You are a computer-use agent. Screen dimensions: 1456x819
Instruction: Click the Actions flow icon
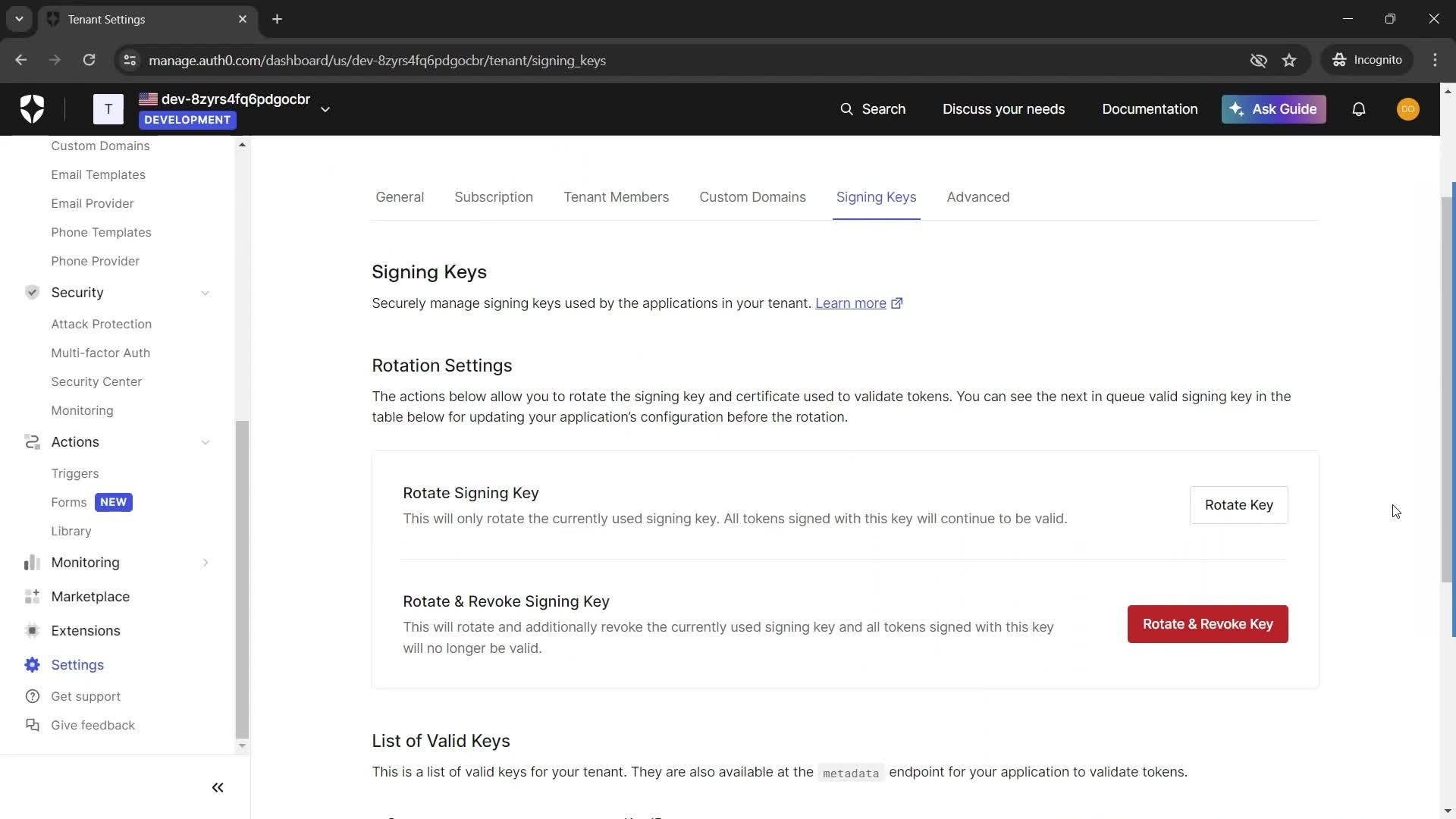(x=32, y=442)
